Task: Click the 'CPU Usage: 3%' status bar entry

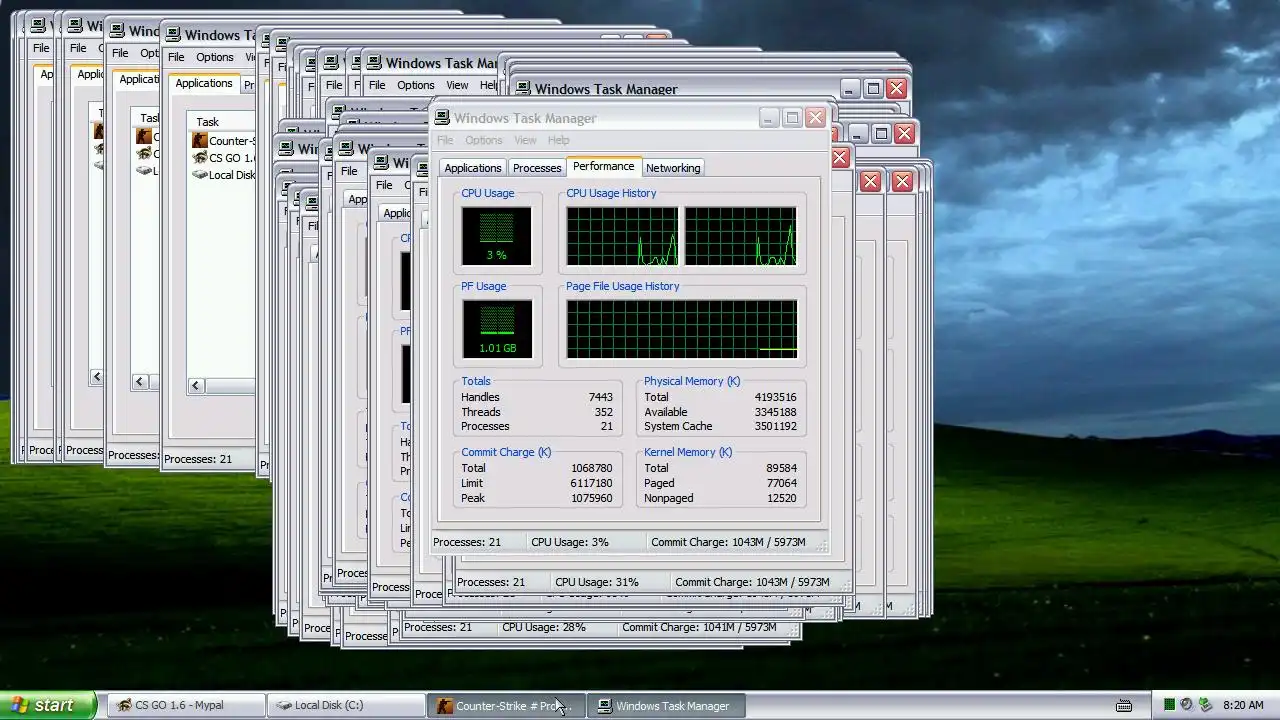Action: [570, 542]
